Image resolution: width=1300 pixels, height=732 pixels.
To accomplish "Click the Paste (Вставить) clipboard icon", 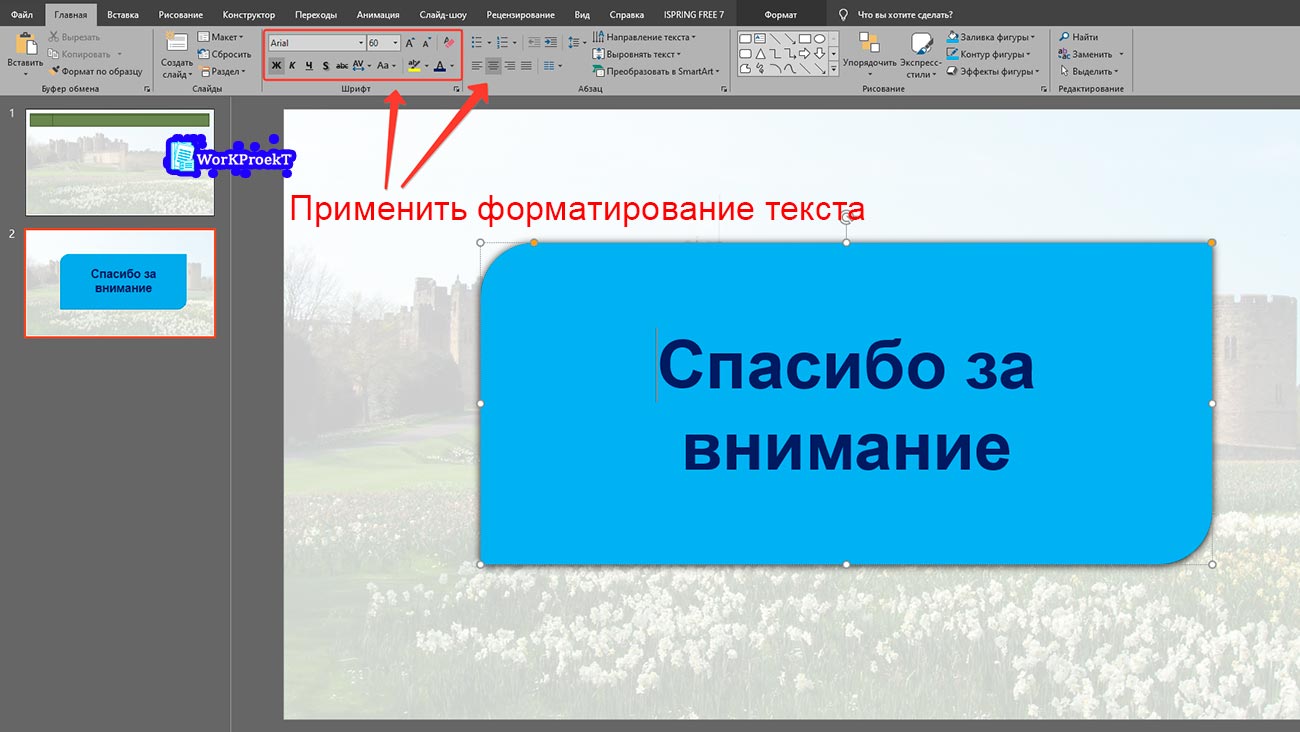I will coord(25,45).
